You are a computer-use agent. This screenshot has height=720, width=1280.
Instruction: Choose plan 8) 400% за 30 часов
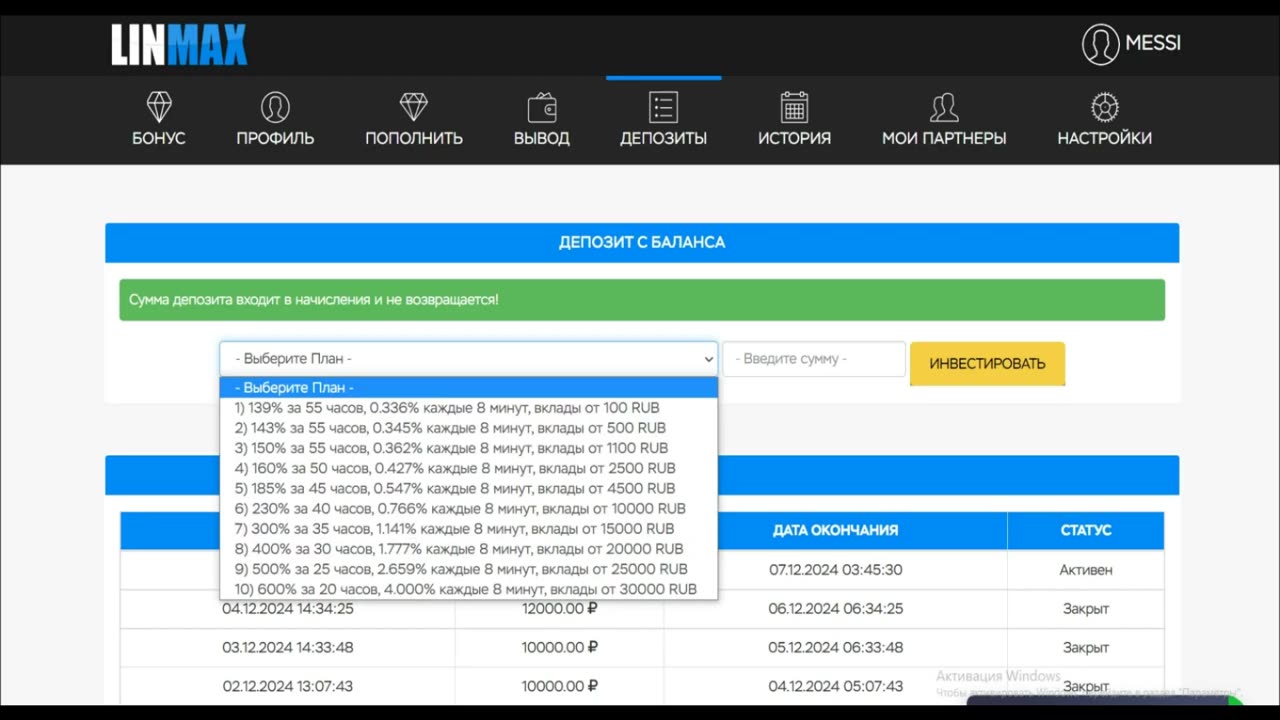tap(469, 549)
